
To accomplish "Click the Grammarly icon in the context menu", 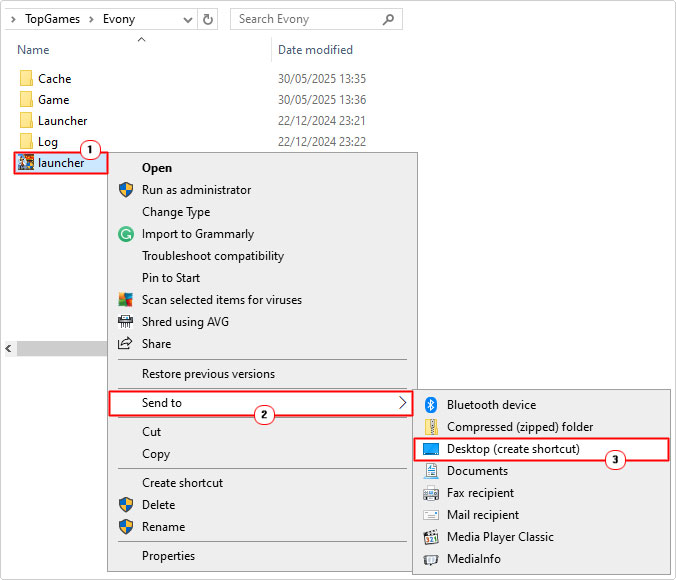I will 126,234.
